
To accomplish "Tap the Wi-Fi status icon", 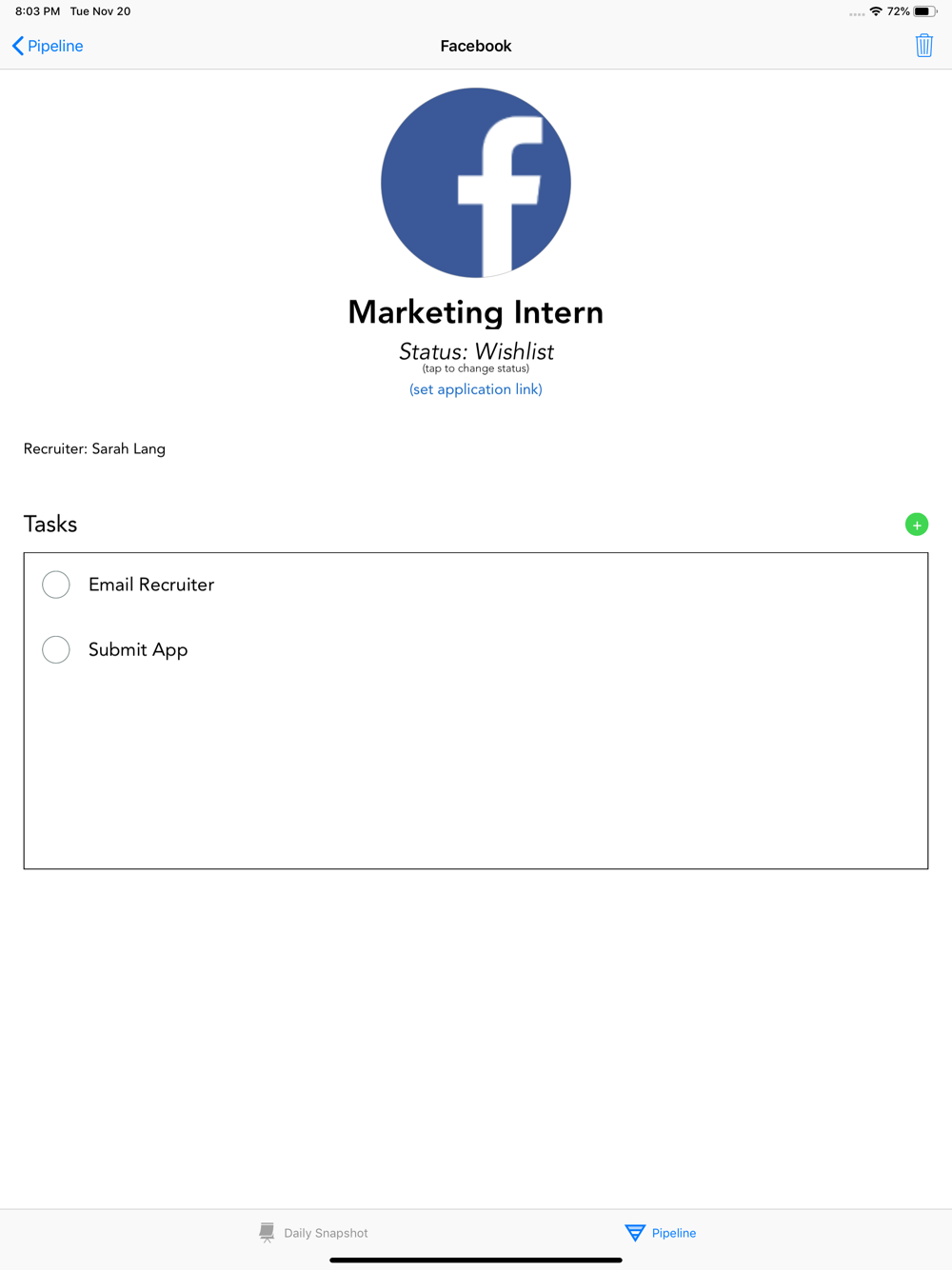I will 876,11.
